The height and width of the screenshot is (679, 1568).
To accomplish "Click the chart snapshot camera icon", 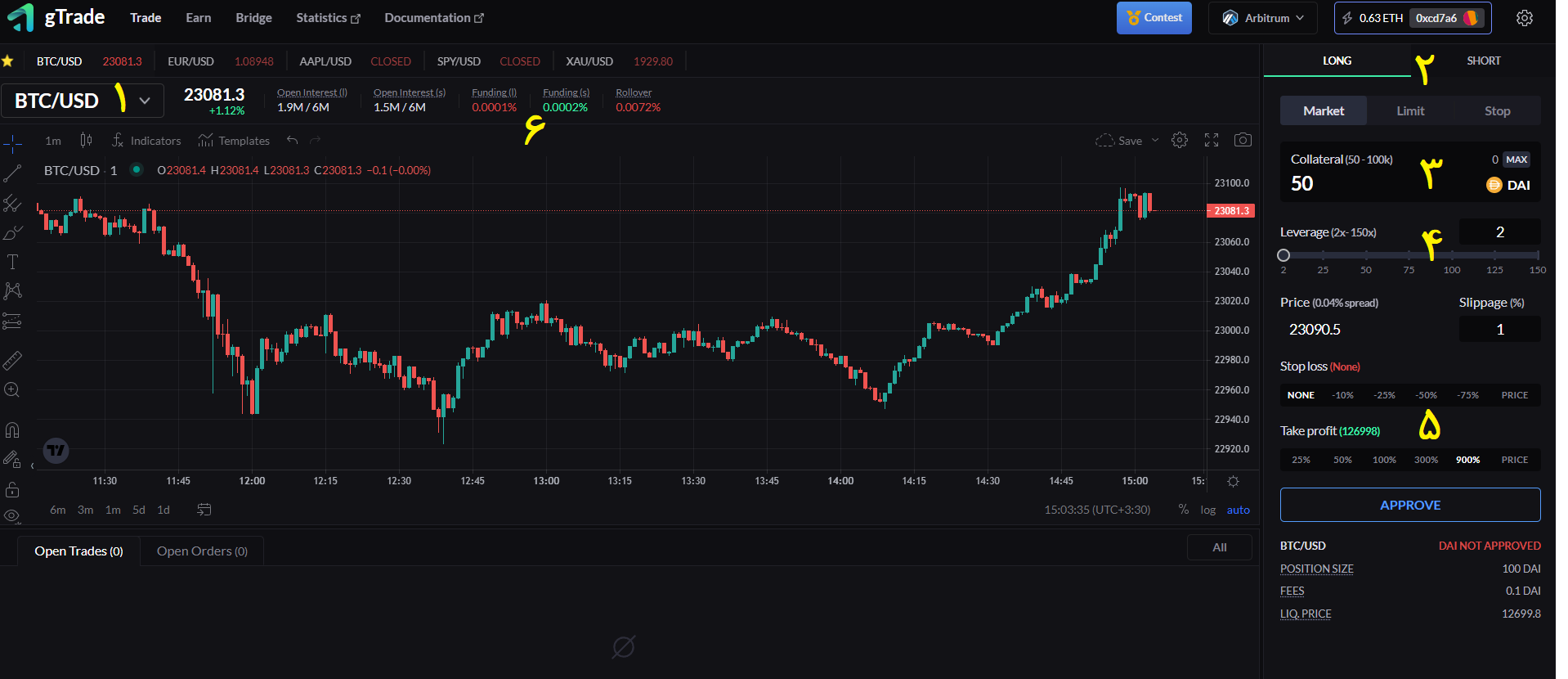I will point(1243,140).
